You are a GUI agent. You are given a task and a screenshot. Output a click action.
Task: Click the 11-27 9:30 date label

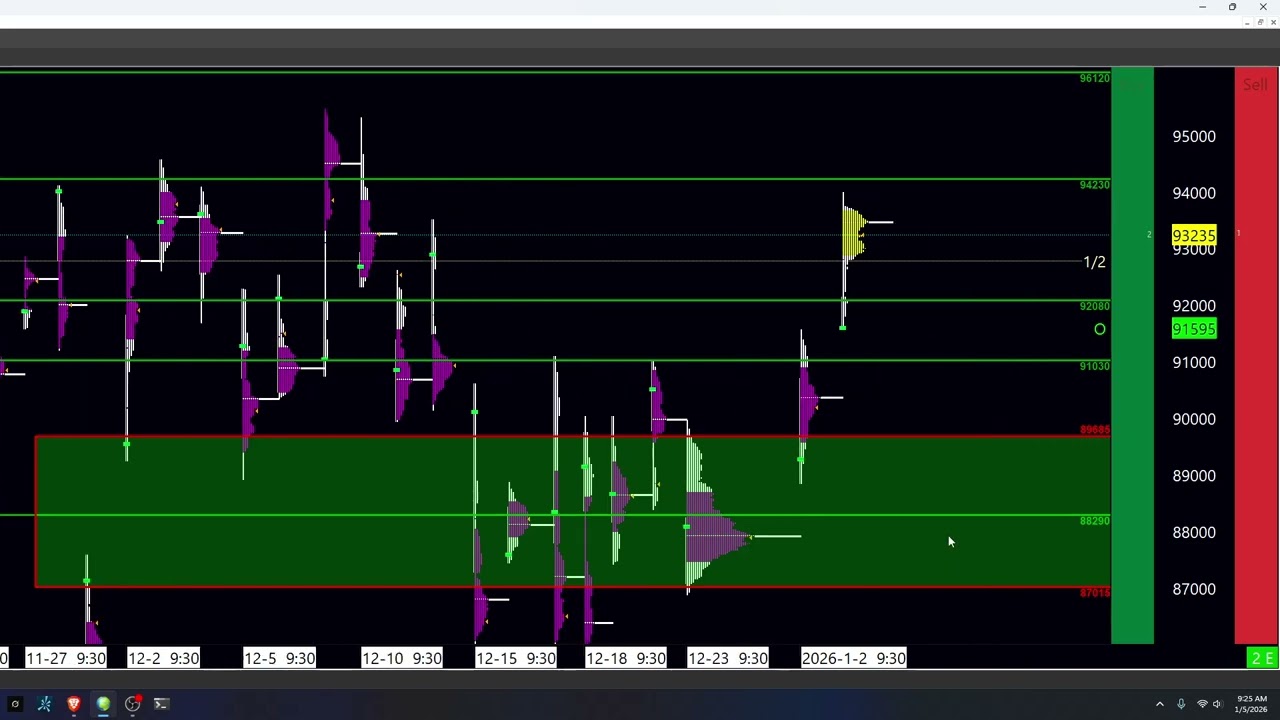click(x=66, y=658)
